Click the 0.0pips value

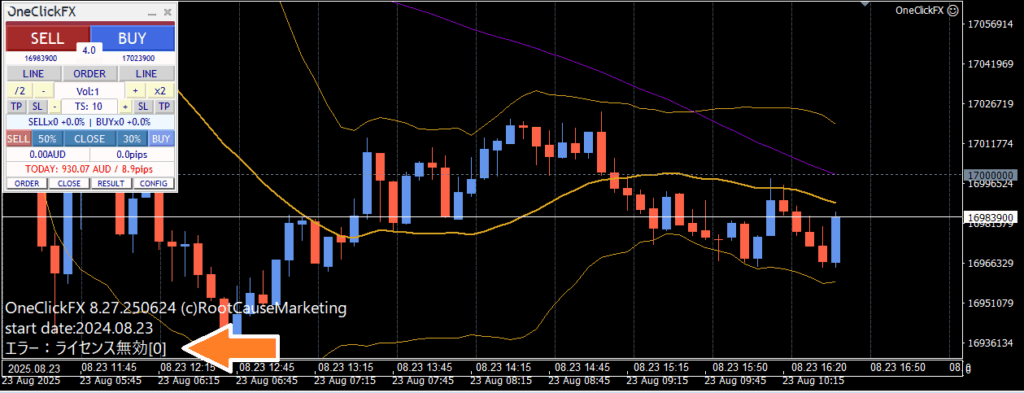[x=133, y=155]
